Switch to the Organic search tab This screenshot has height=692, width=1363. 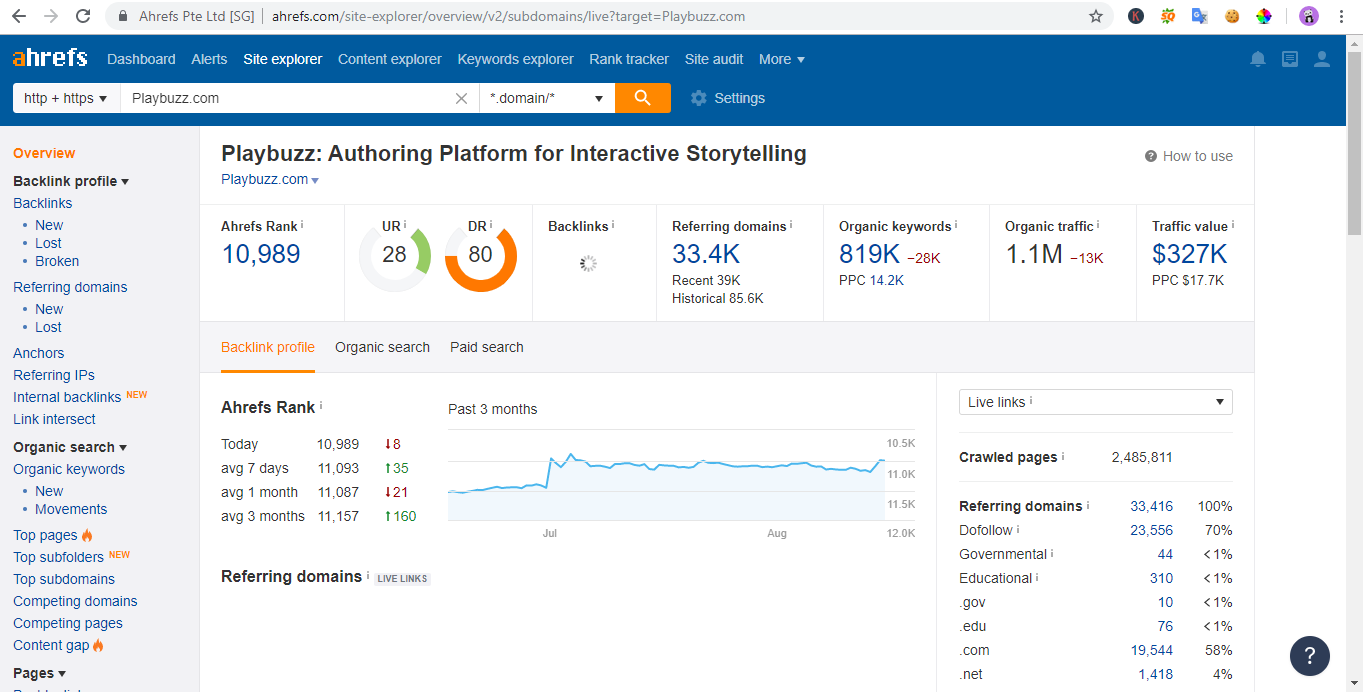(382, 347)
